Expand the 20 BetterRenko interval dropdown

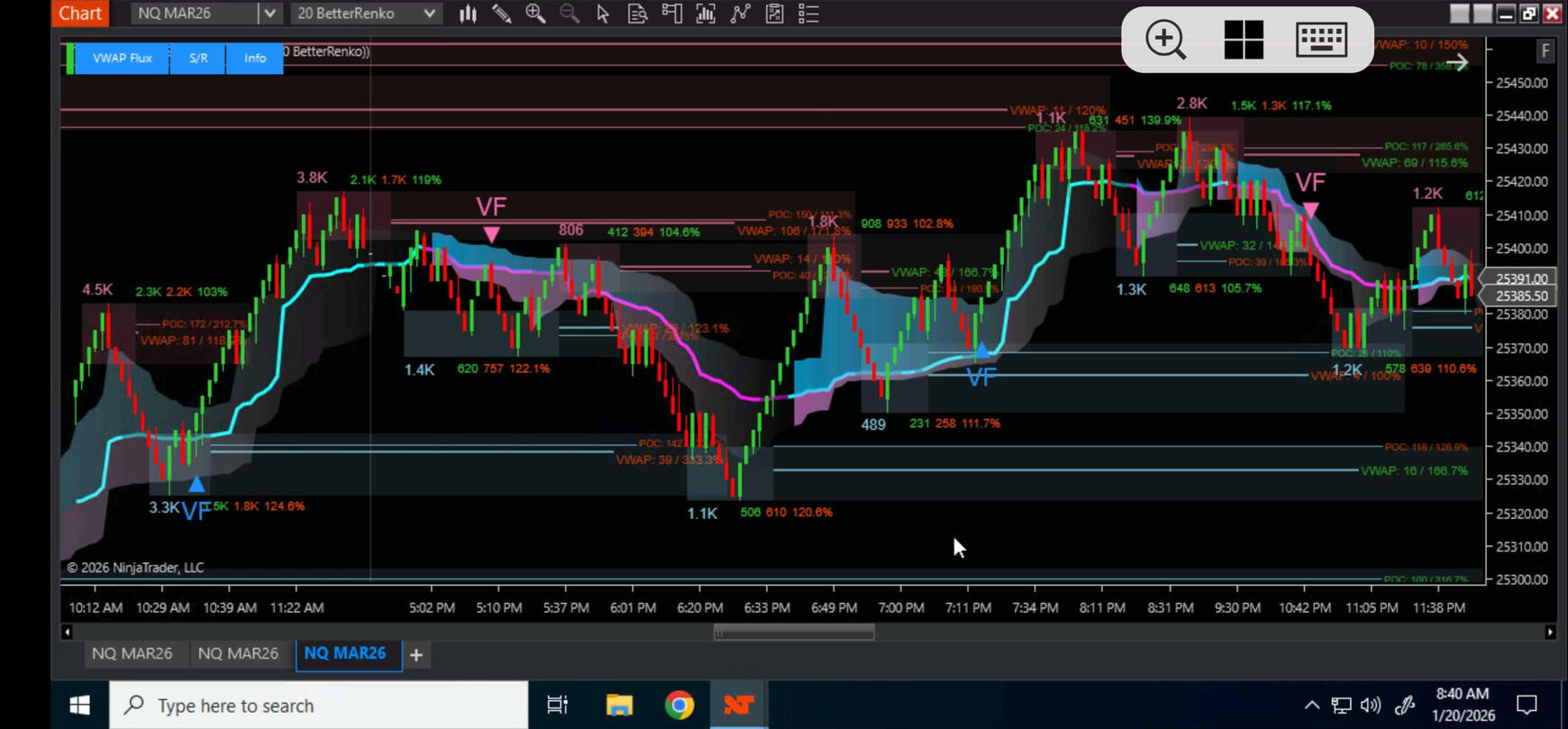point(429,14)
